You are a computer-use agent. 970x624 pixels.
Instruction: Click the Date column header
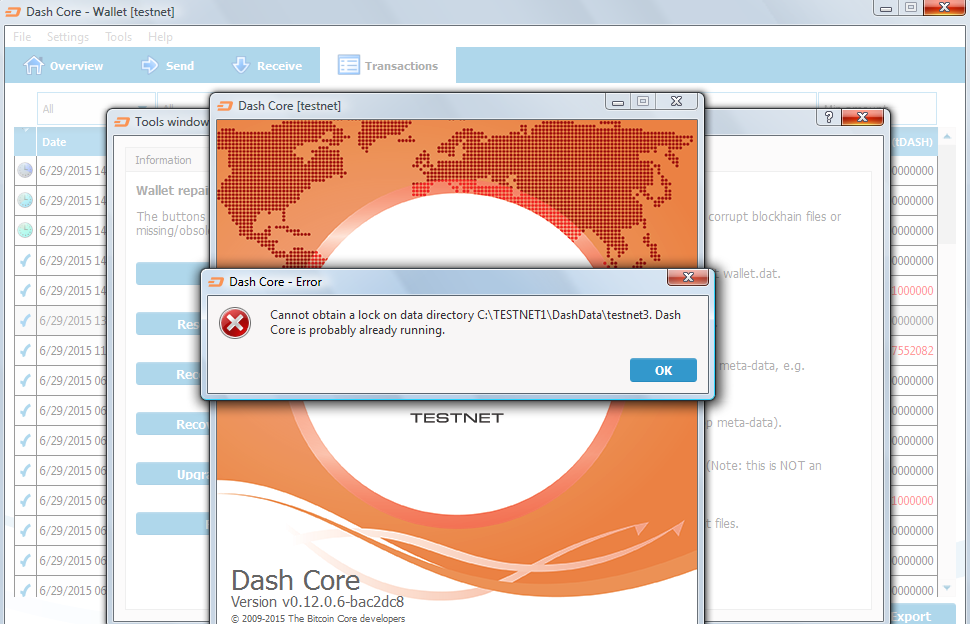pyautogui.click(x=71, y=142)
